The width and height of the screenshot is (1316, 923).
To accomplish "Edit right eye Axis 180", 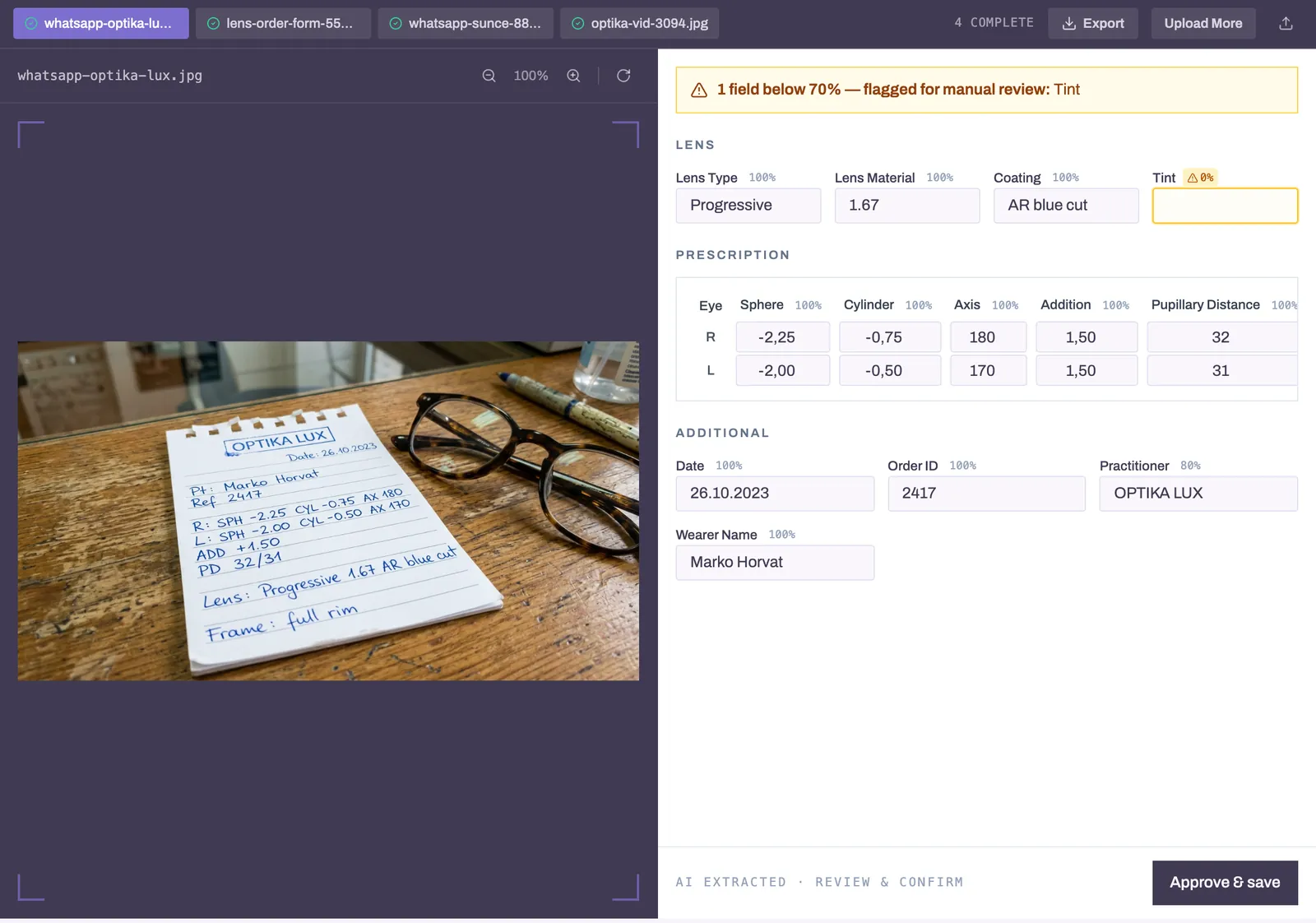I will pyautogui.click(x=988, y=337).
